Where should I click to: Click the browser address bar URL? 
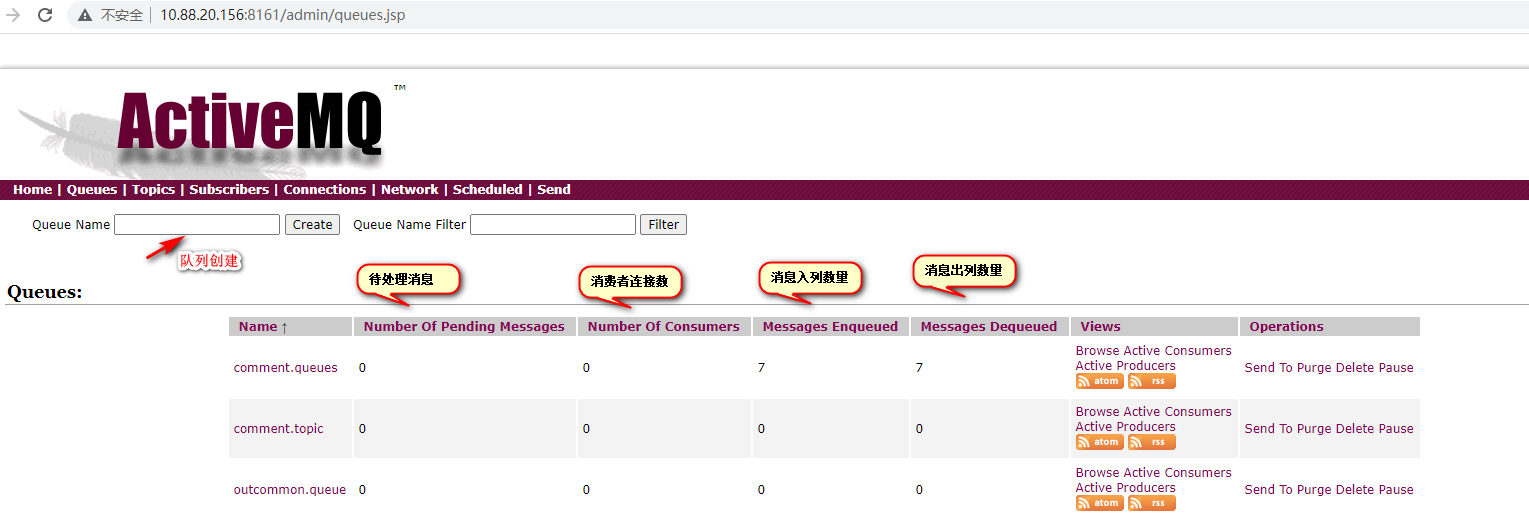[x=282, y=15]
